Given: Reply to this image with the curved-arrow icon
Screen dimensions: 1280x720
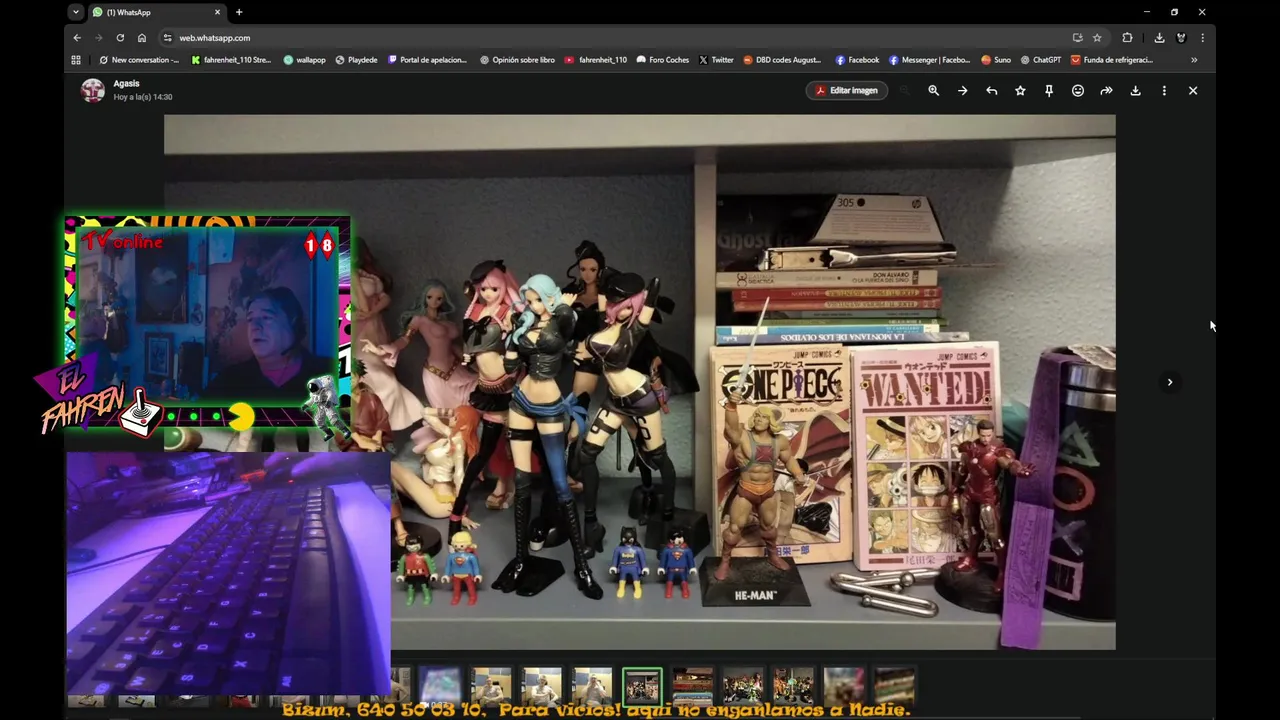Looking at the screenshot, I should [991, 90].
